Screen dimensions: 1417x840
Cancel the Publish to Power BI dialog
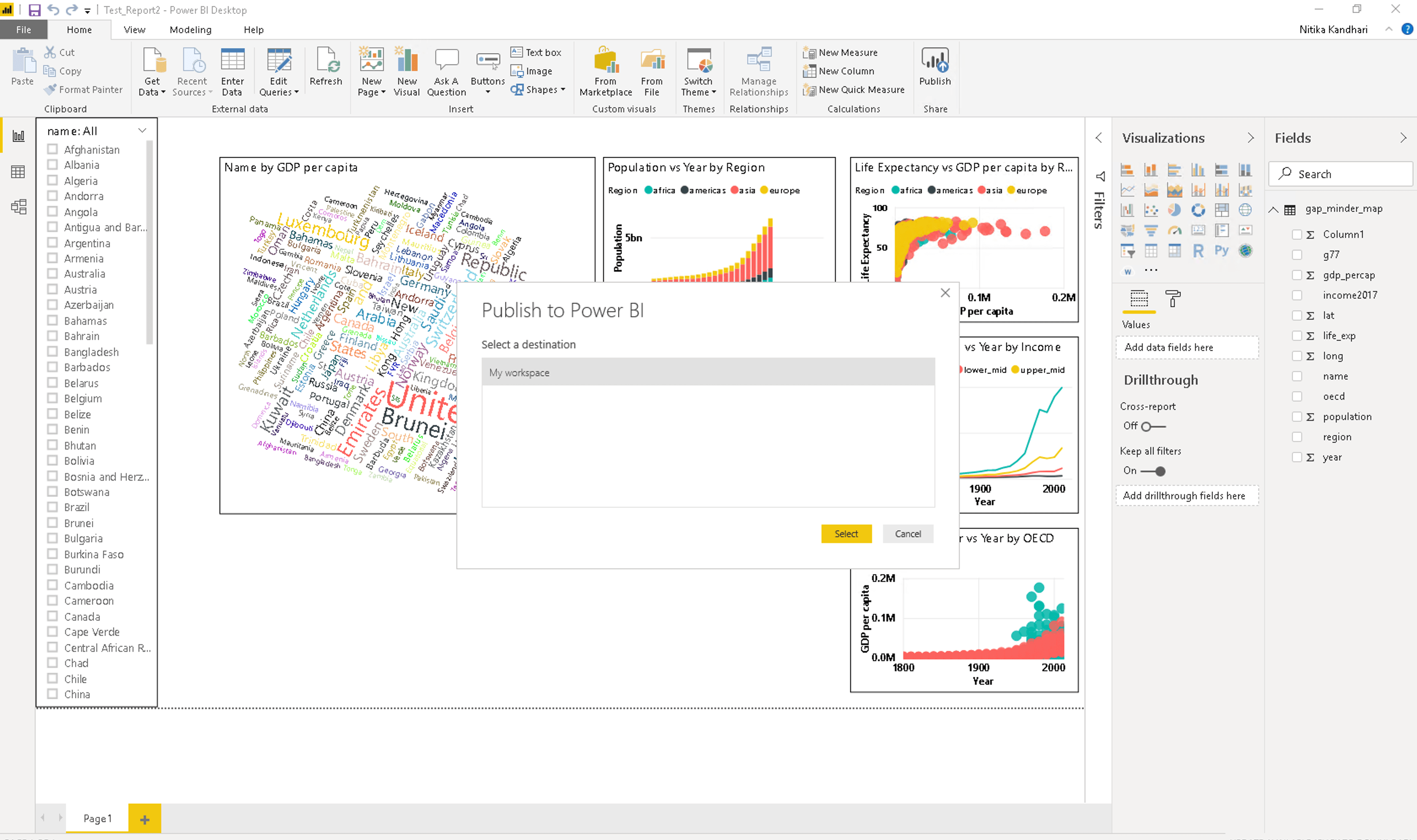tap(908, 533)
